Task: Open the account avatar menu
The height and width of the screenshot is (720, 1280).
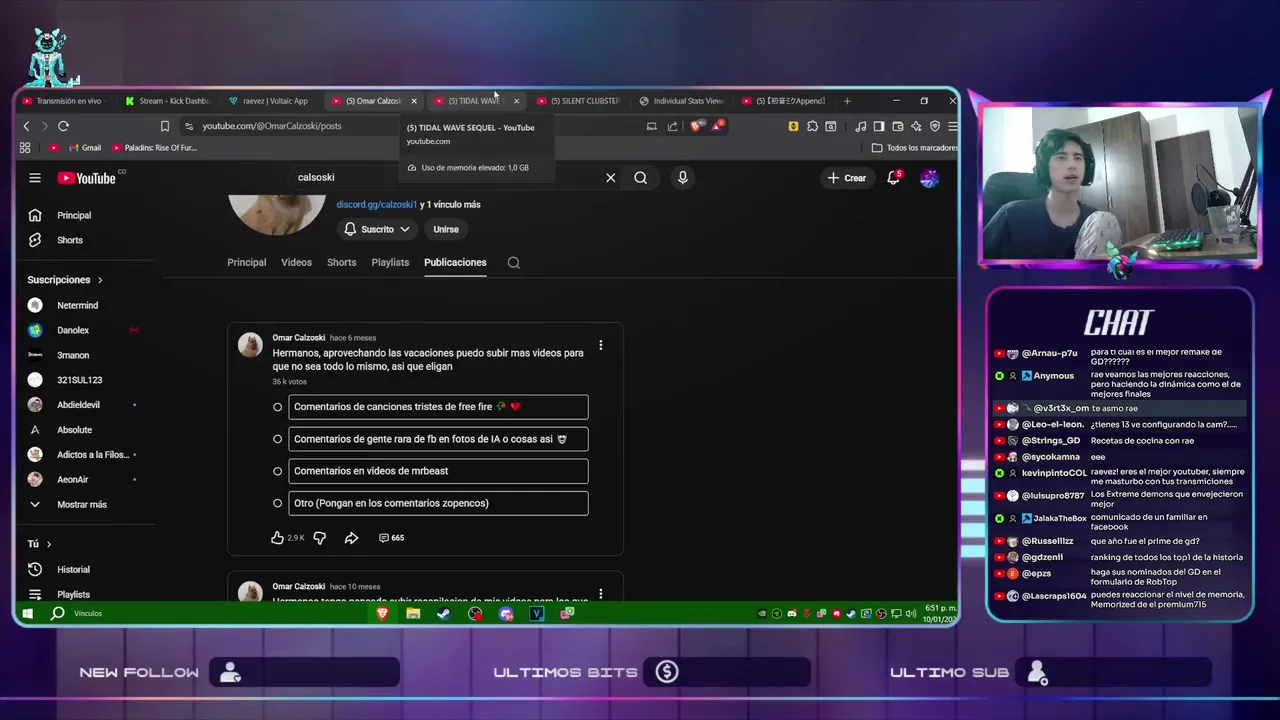Action: point(929,178)
